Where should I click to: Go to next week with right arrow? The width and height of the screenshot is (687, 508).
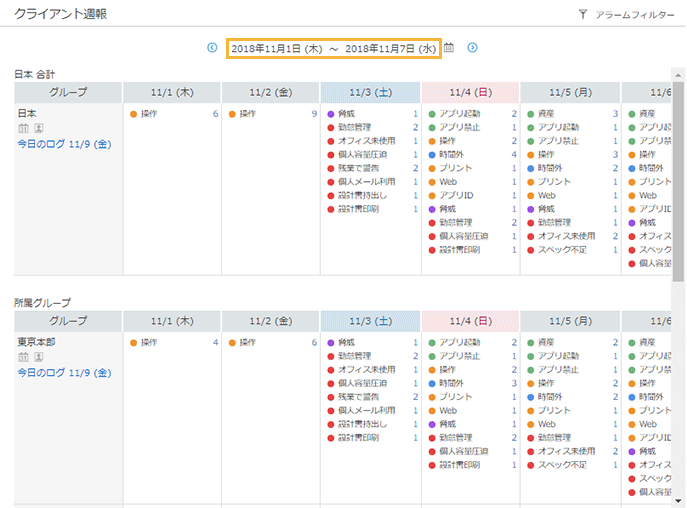pyautogui.click(x=473, y=47)
